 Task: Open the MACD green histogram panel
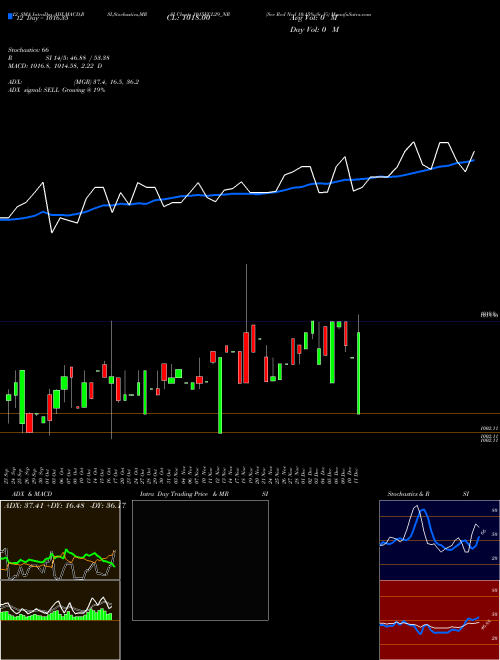(60, 620)
